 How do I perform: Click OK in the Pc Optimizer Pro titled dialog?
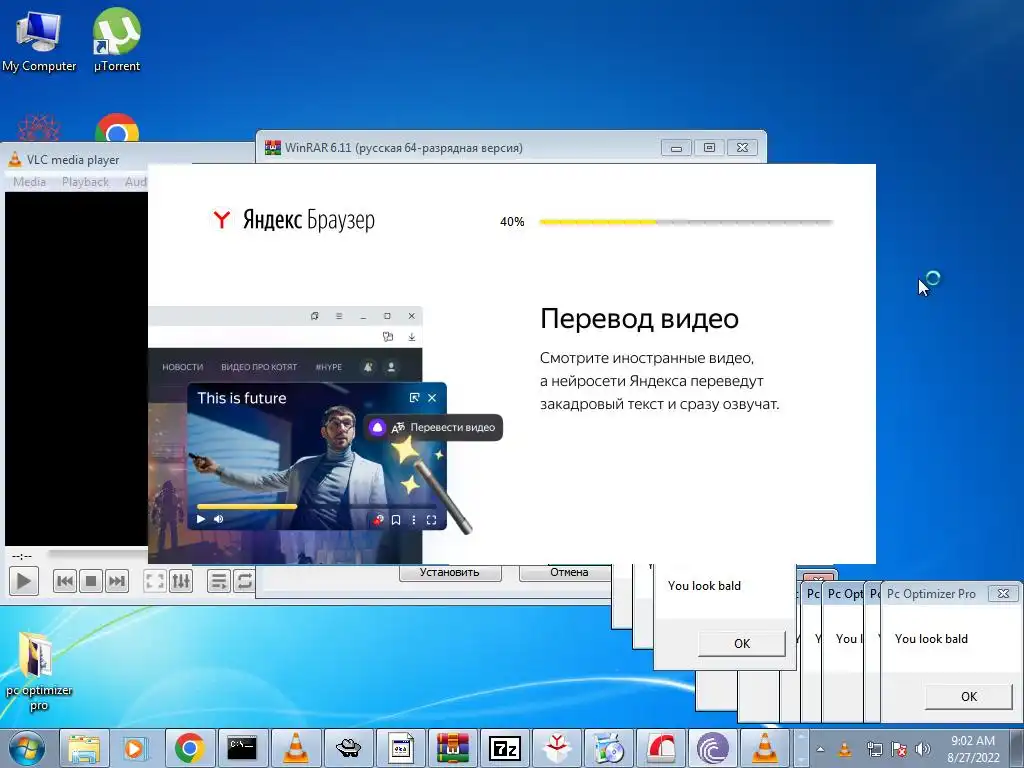click(x=968, y=696)
